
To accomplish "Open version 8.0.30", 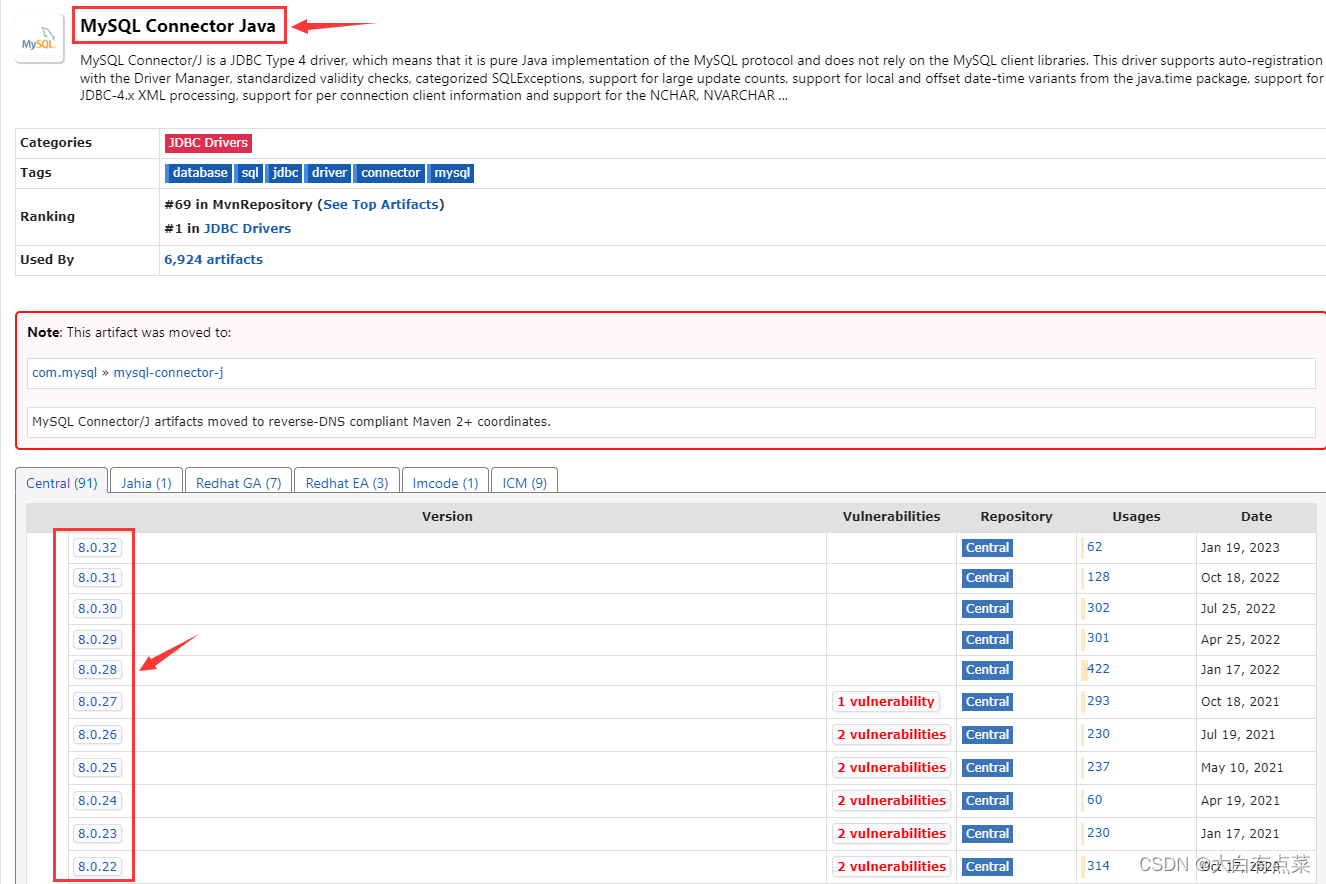I will point(97,609).
